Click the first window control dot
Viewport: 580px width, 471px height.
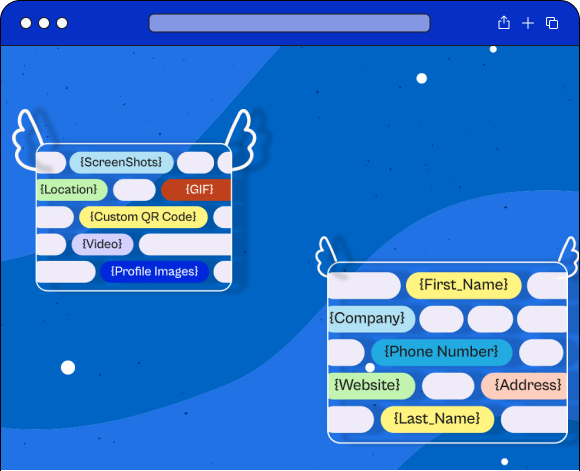[26, 23]
